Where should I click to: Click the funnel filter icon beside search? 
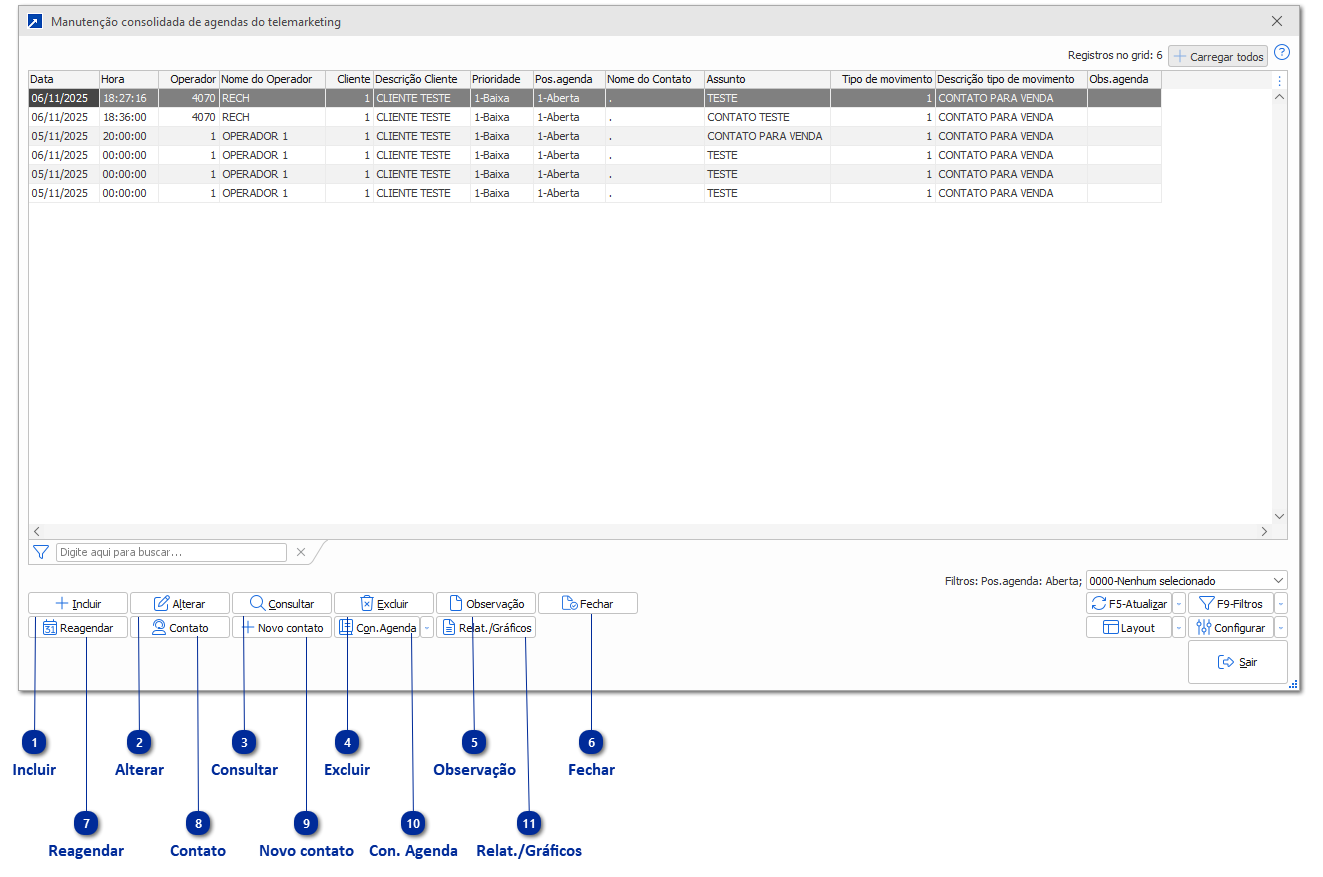click(41, 552)
